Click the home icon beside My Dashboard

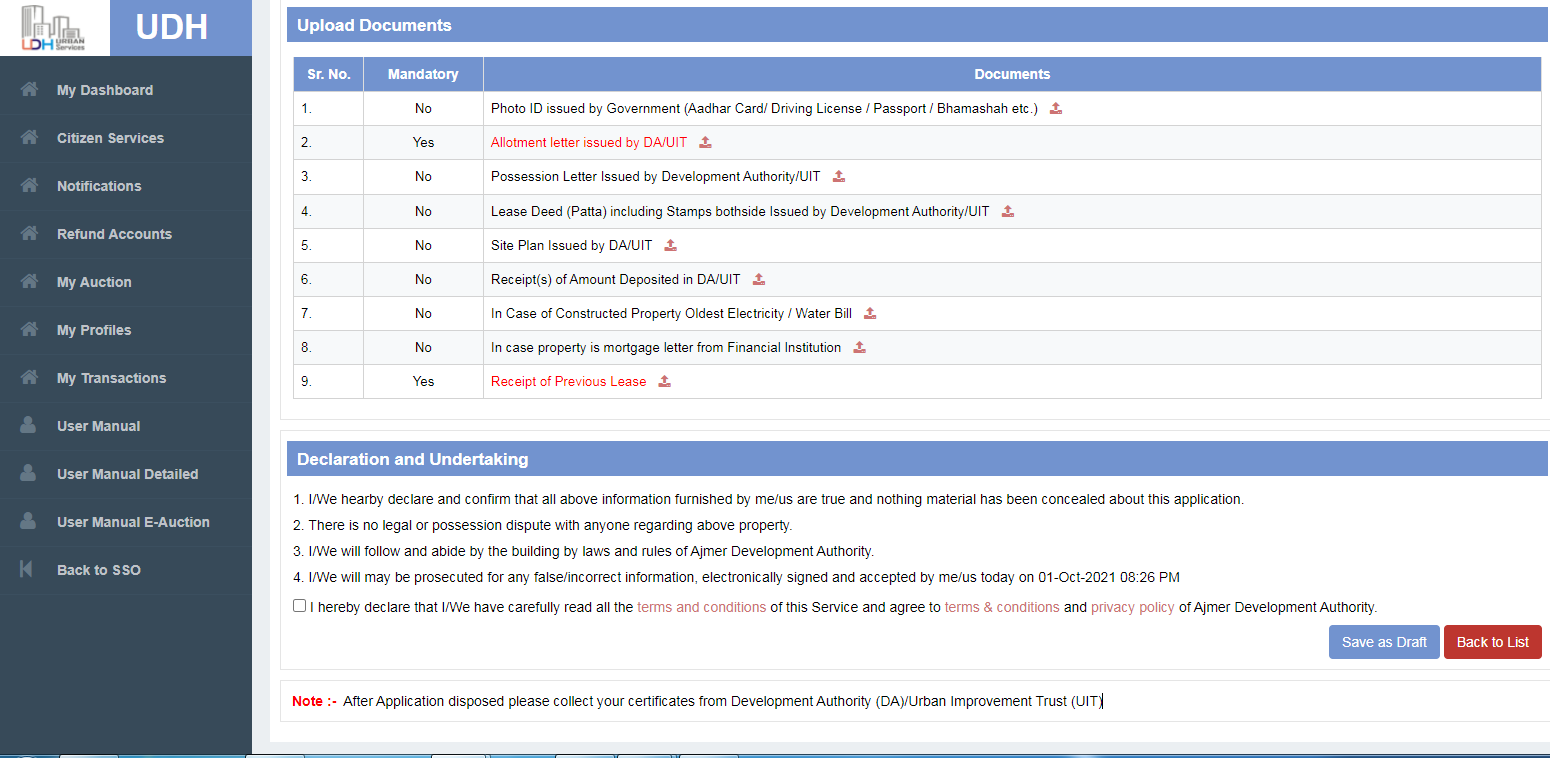(29, 89)
